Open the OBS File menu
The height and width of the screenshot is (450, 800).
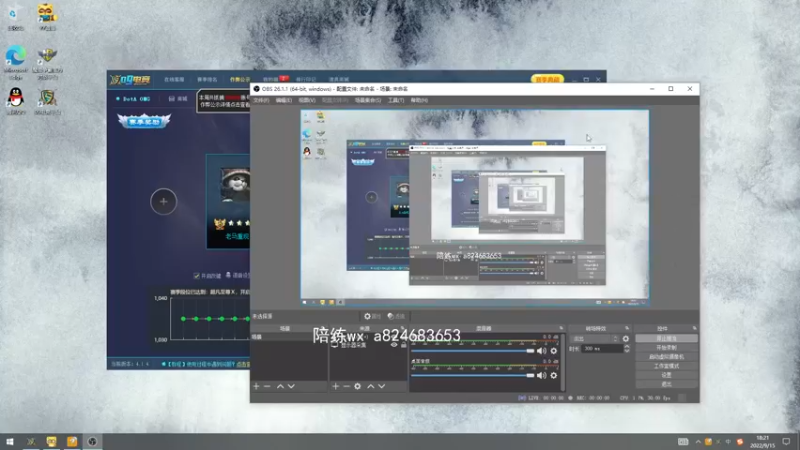click(x=261, y=101)
